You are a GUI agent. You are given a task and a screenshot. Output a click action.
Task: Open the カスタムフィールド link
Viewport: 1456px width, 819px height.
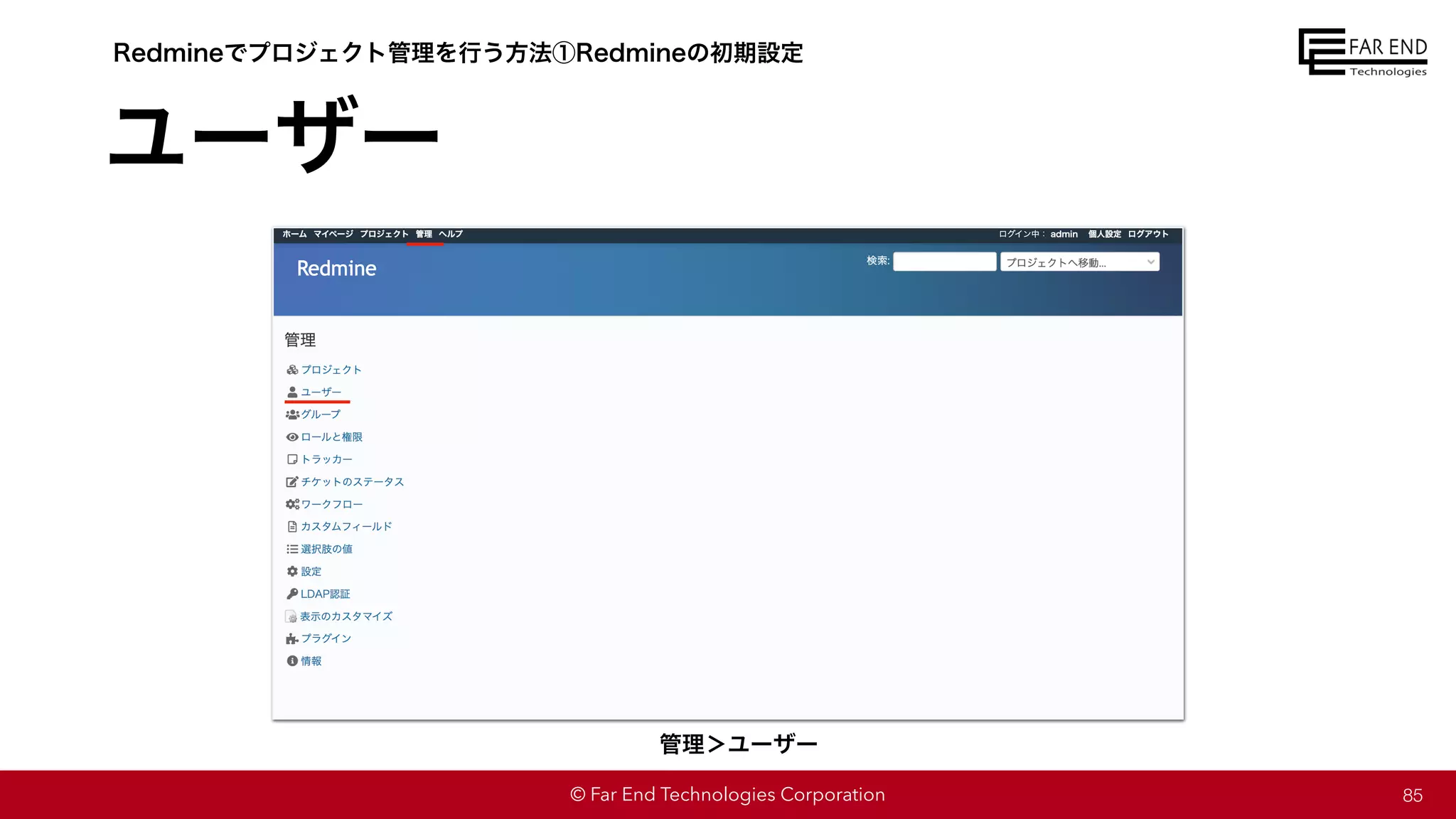coord(347,527)
